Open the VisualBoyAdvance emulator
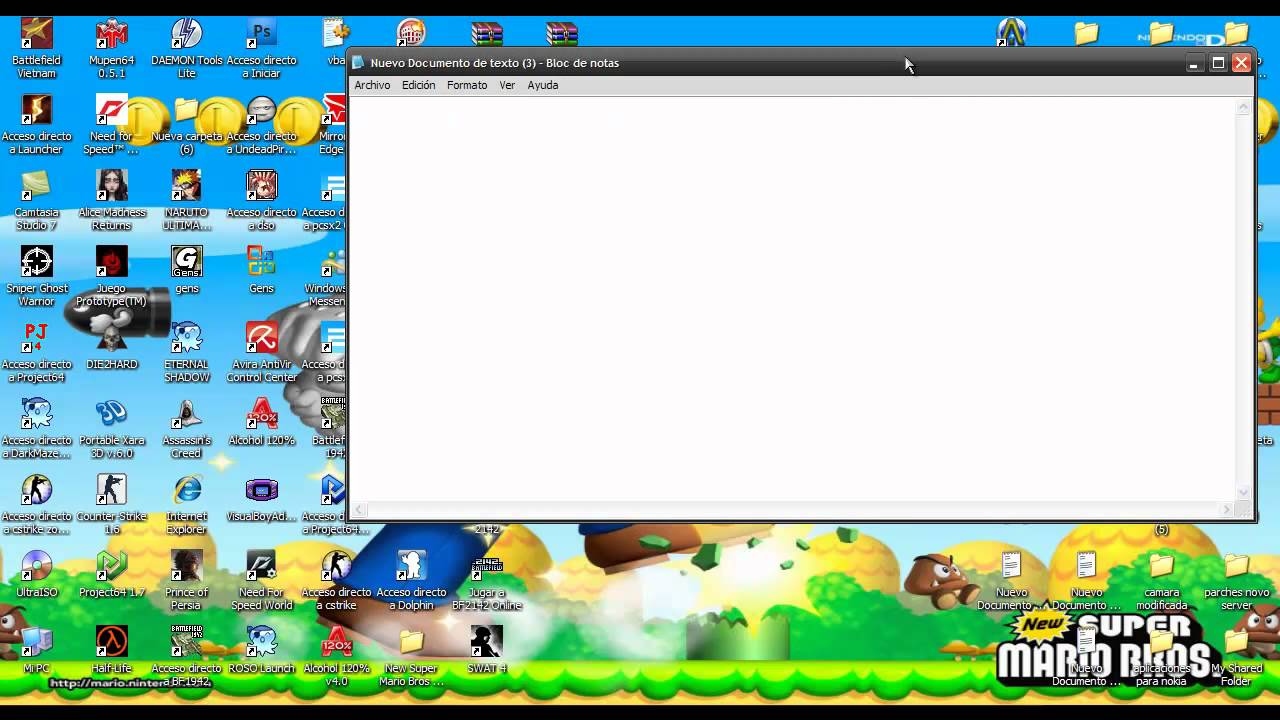Image resolution: width=1280 pixels, height=720 pixels. point(261,492)
